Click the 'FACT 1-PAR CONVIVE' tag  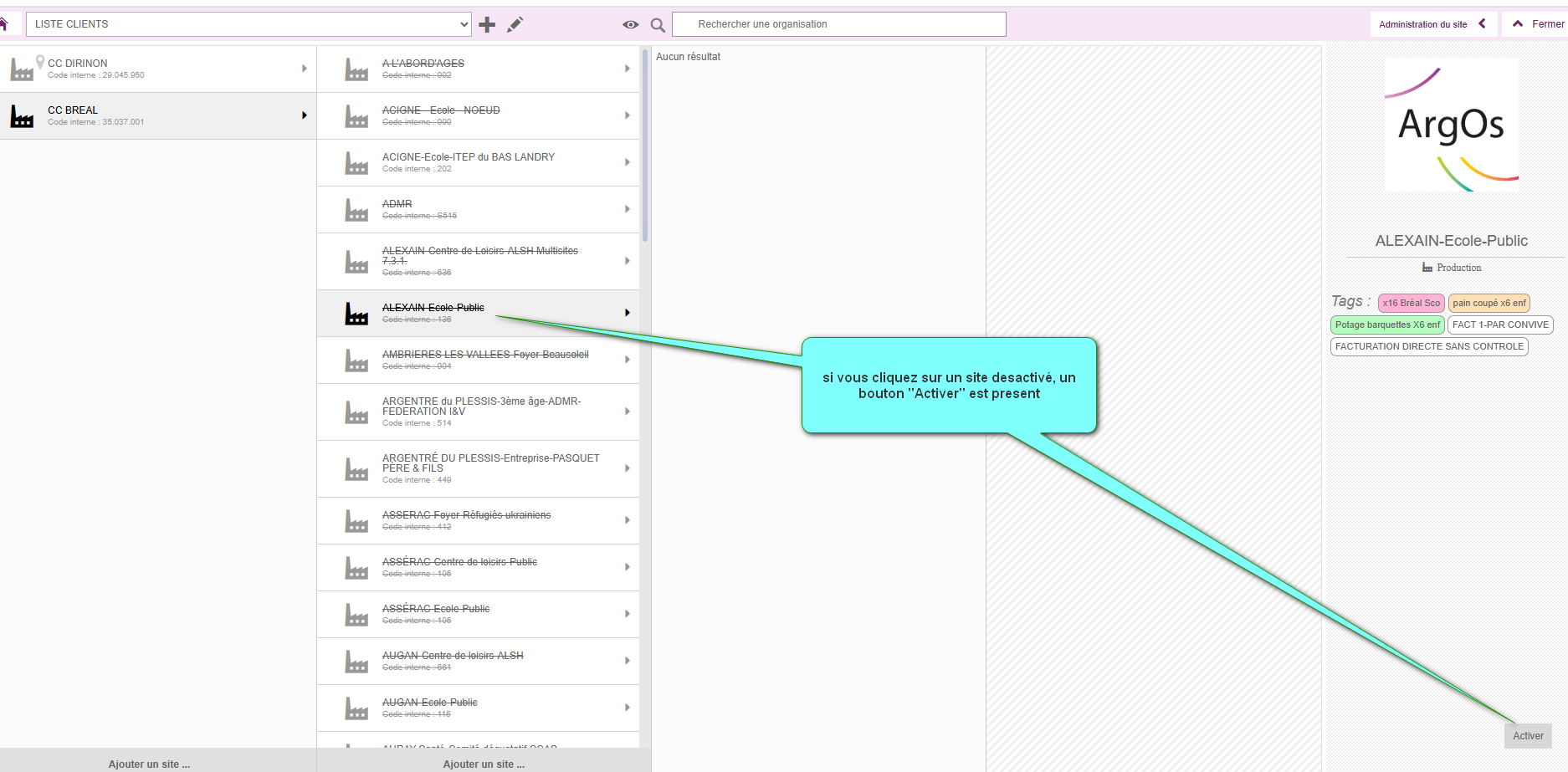pos(1500,325)
